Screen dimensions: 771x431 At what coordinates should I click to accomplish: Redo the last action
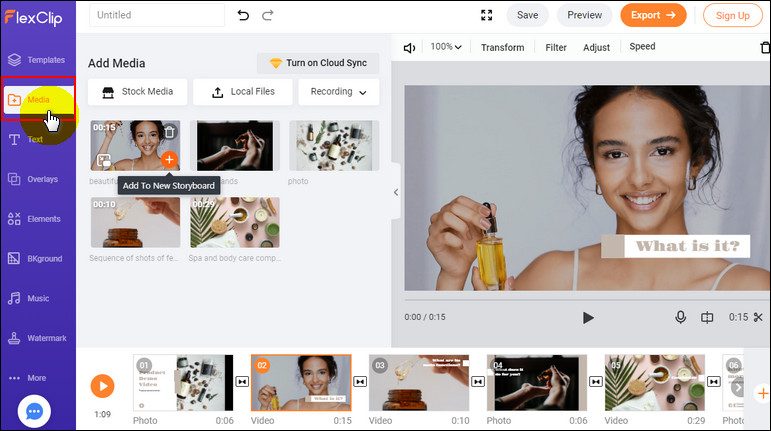point(267,15)
